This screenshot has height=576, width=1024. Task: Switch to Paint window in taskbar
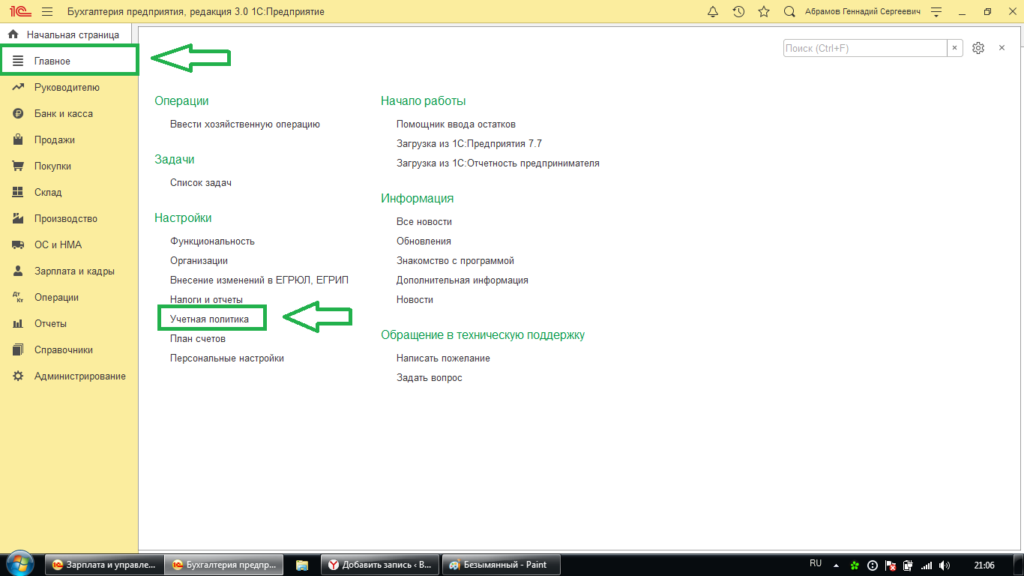500,565
